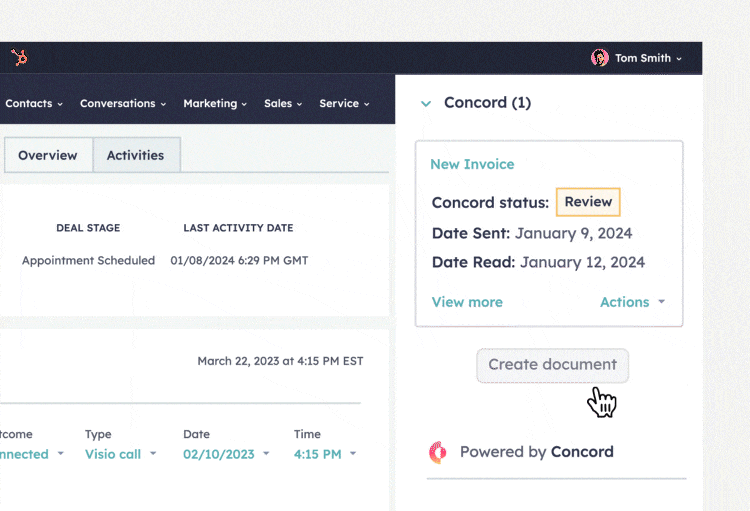
Task: Click the Review status badge
Action: 588,202
